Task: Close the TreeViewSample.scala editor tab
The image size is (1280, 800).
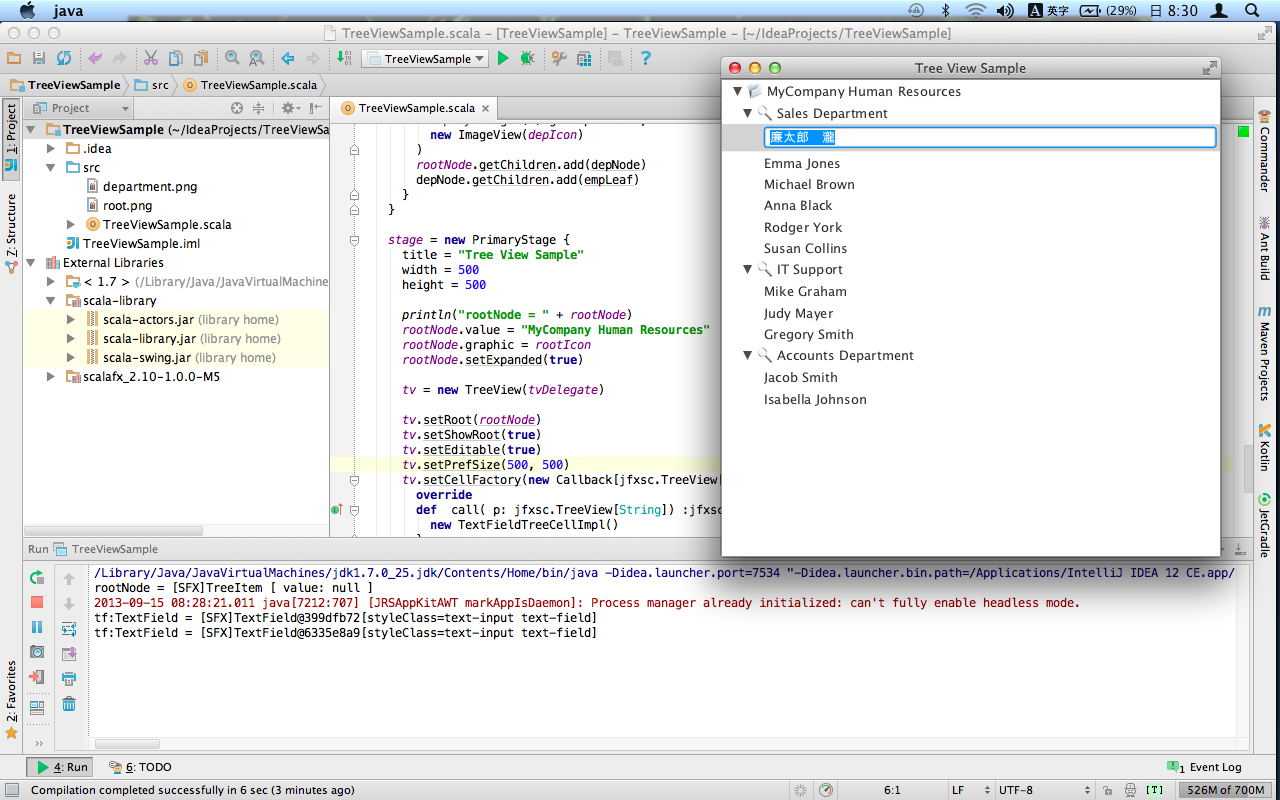Action: click(x=486, y=108)
